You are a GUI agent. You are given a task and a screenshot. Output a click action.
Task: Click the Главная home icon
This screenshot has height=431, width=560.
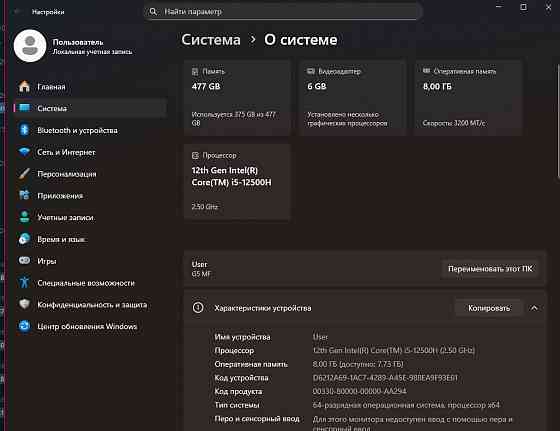[24, 86]
